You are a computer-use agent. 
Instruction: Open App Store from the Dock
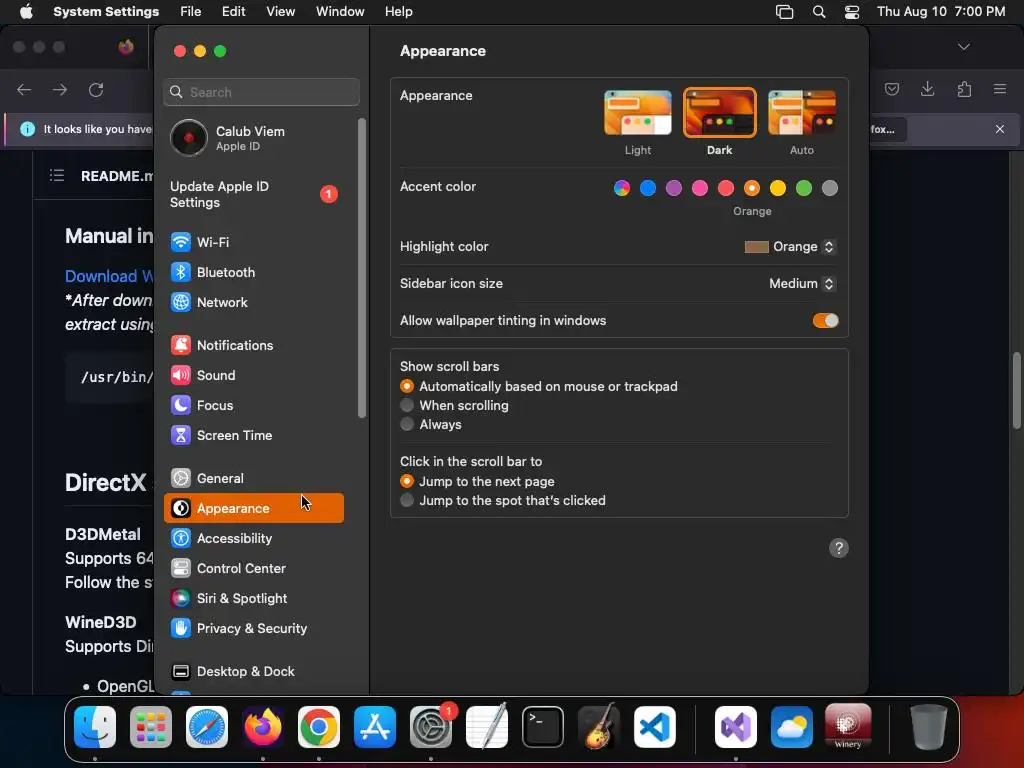coord(375,727)
